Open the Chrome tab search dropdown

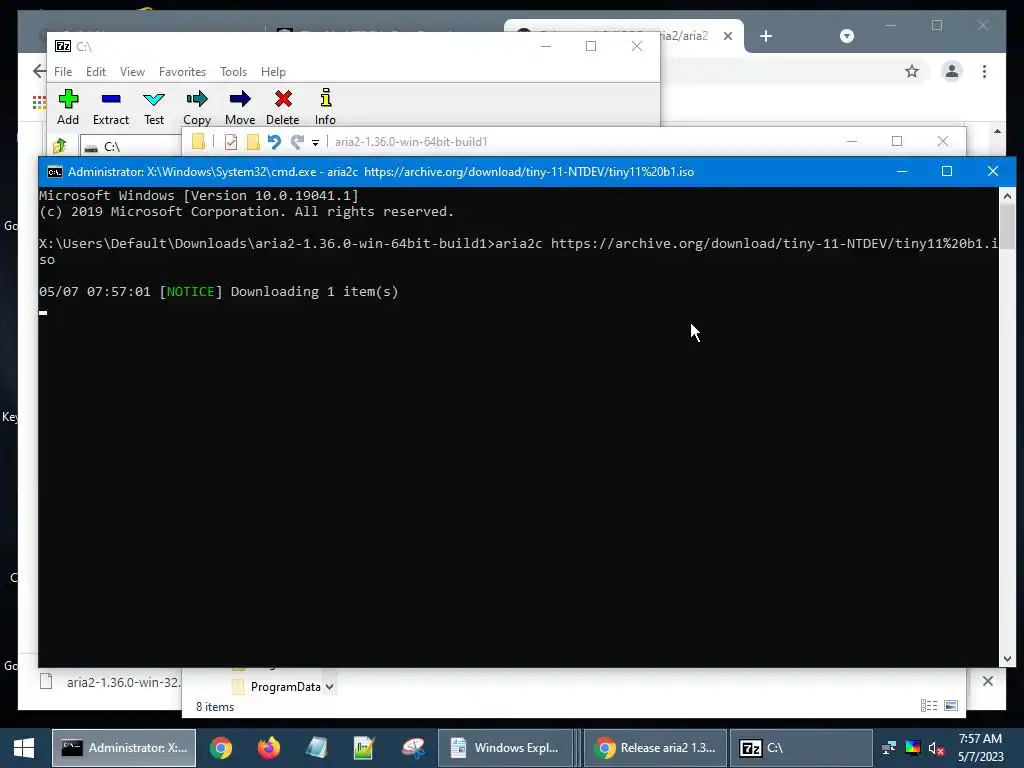click(x=847, y=36)
